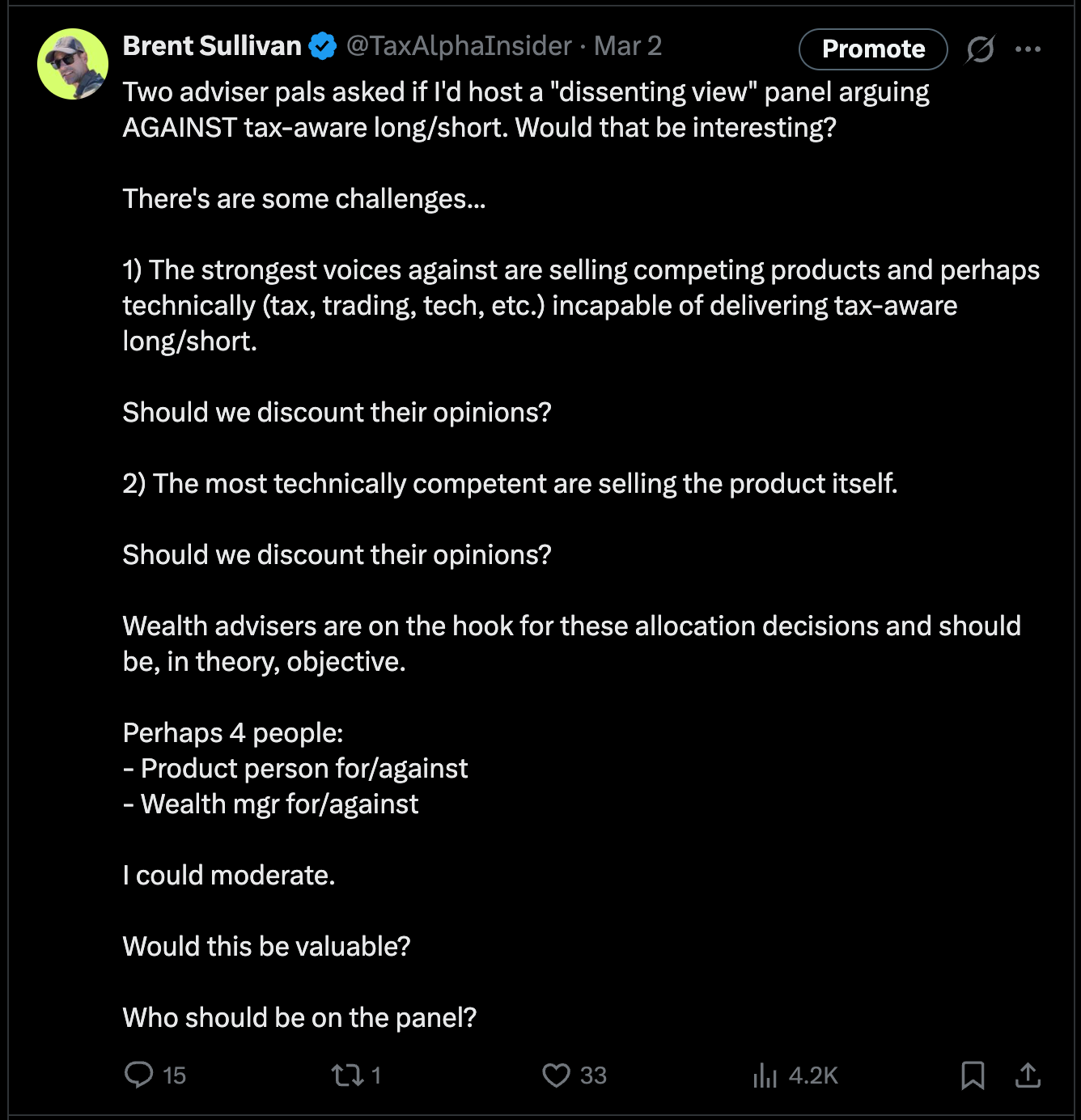The image size is (1081, 1120).
Task: Toggle the bookmark icon for this post
Action: click(x=973, y=1075)
